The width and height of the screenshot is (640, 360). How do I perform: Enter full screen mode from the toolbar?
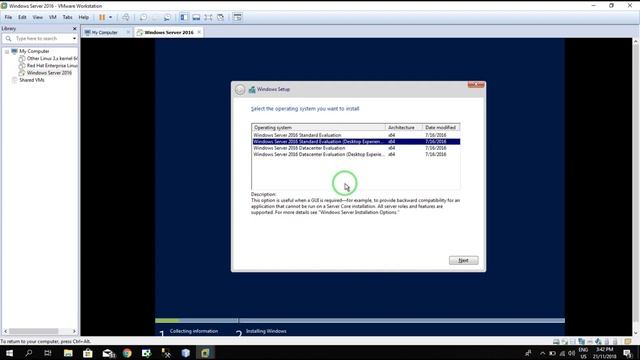pyautogui.click(x=208, y=17)
